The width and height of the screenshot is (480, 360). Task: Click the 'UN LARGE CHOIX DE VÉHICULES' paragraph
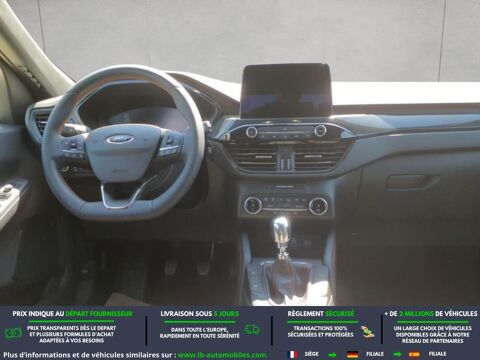coord(433,334)
